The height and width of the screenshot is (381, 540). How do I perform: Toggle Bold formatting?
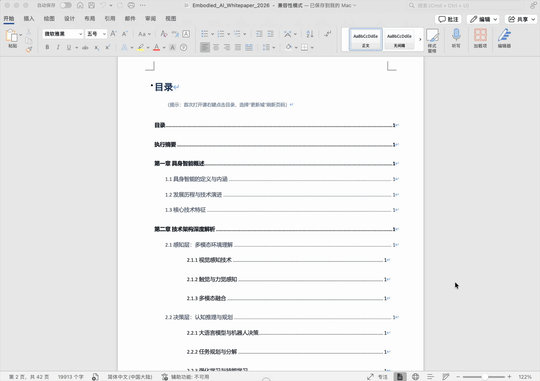pyautogui.click(x=47, y=47)
